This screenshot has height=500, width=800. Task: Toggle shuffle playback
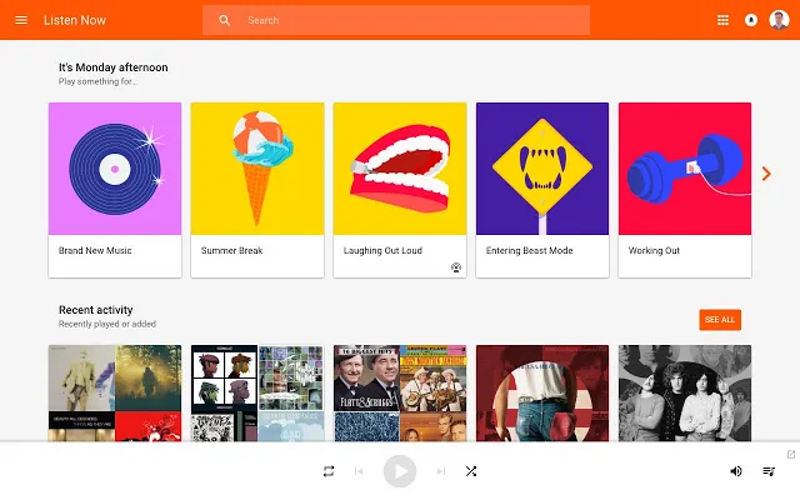coord(471,471)
